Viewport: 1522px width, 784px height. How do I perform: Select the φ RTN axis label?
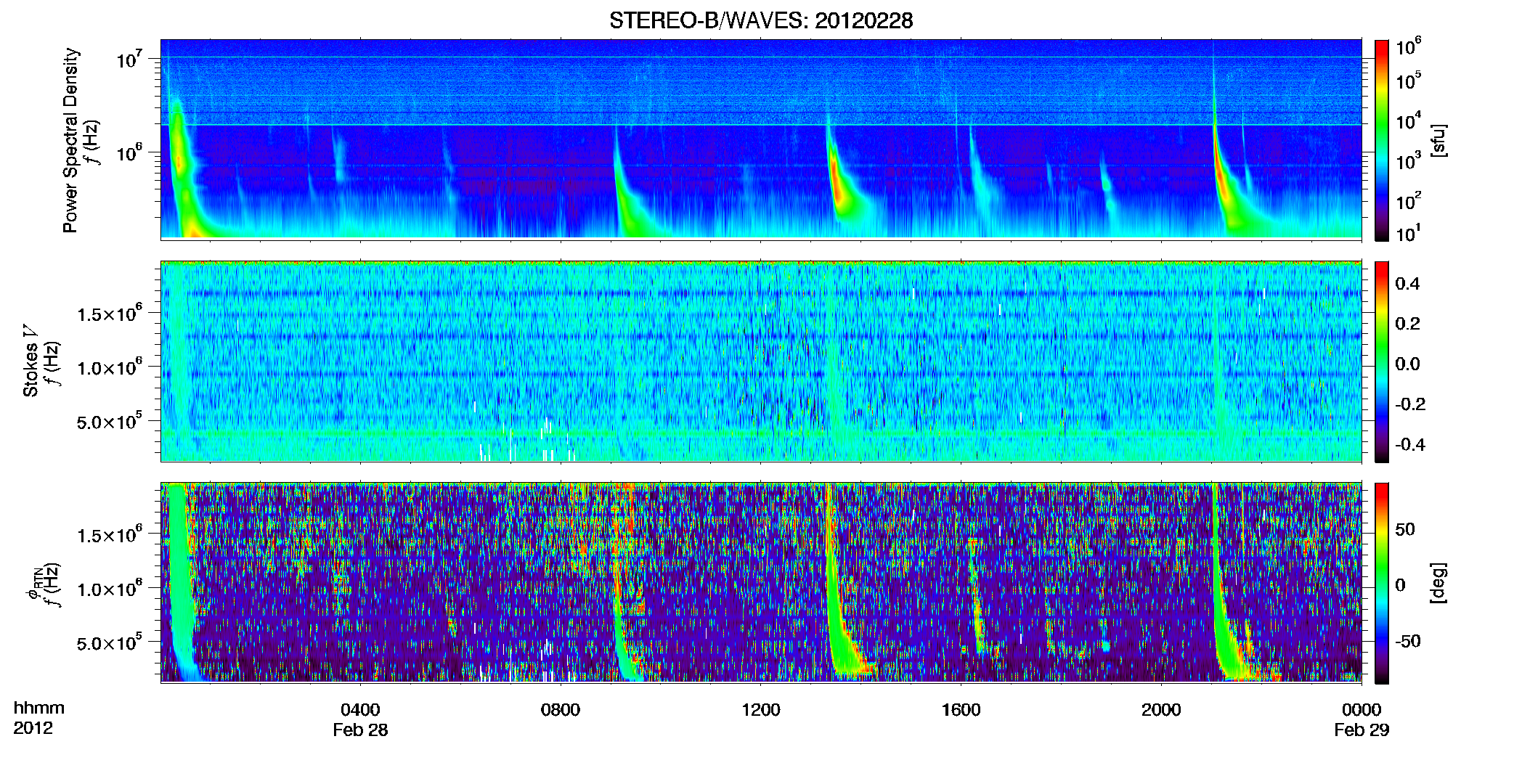33,584
